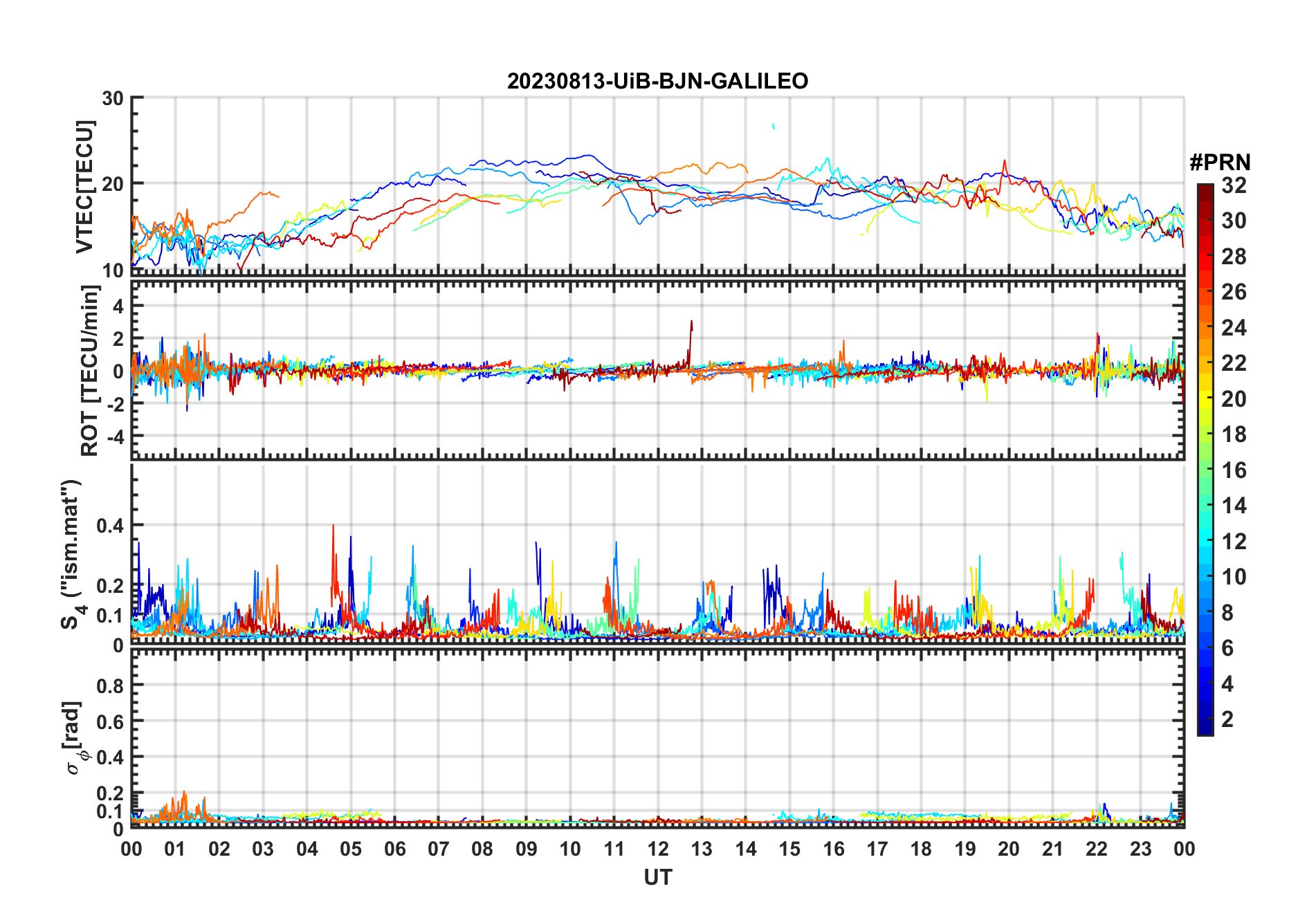Click colorbar tick label 16
Viewport: 1316px width, 920px height.
[1234, 470]
